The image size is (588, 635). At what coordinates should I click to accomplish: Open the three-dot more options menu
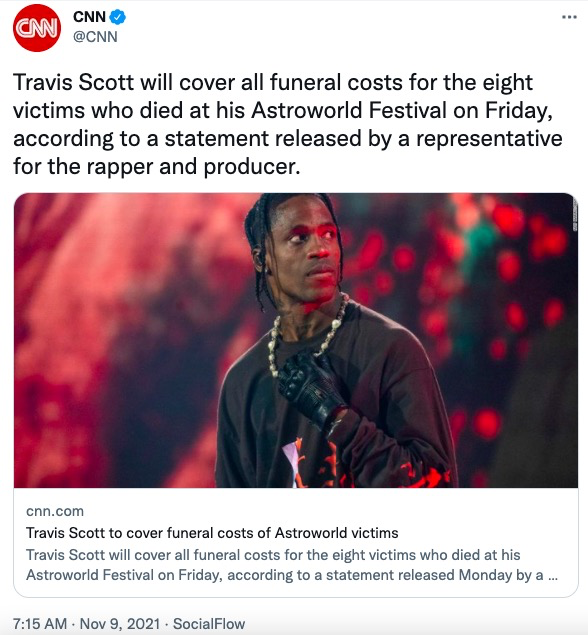pyautogui.click(x=569, y=17)
